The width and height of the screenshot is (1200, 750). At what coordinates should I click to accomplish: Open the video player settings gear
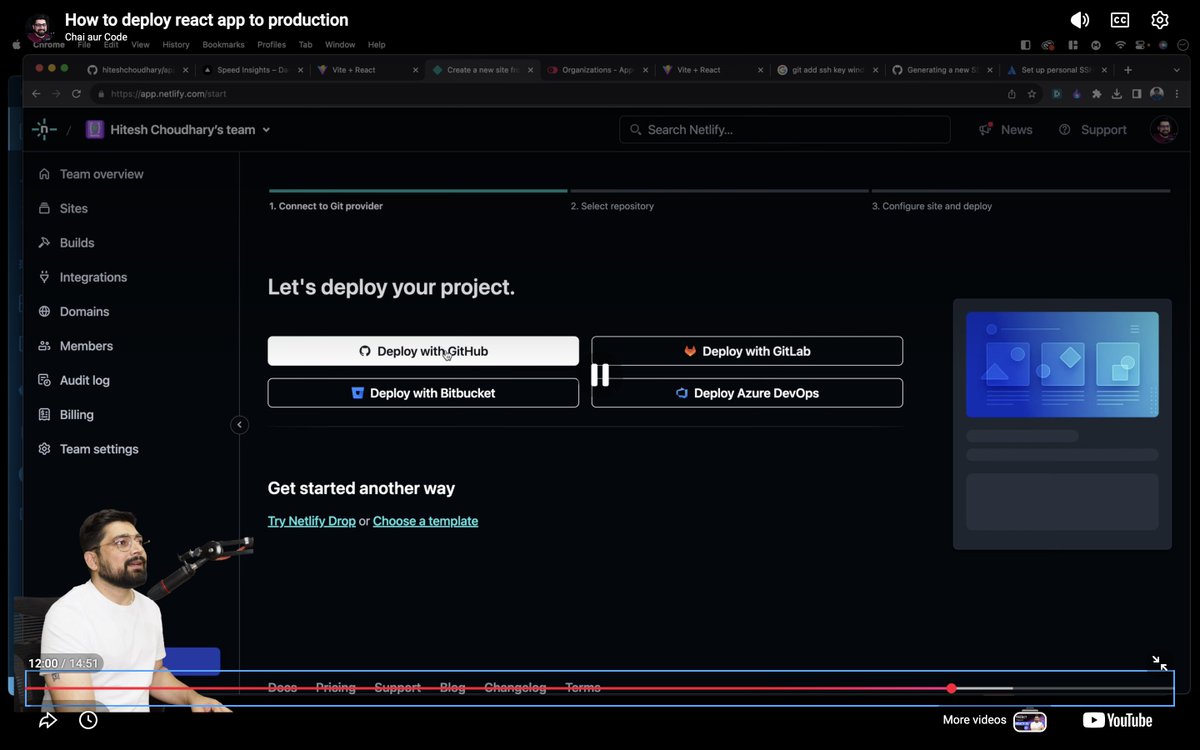(1160, 20)
